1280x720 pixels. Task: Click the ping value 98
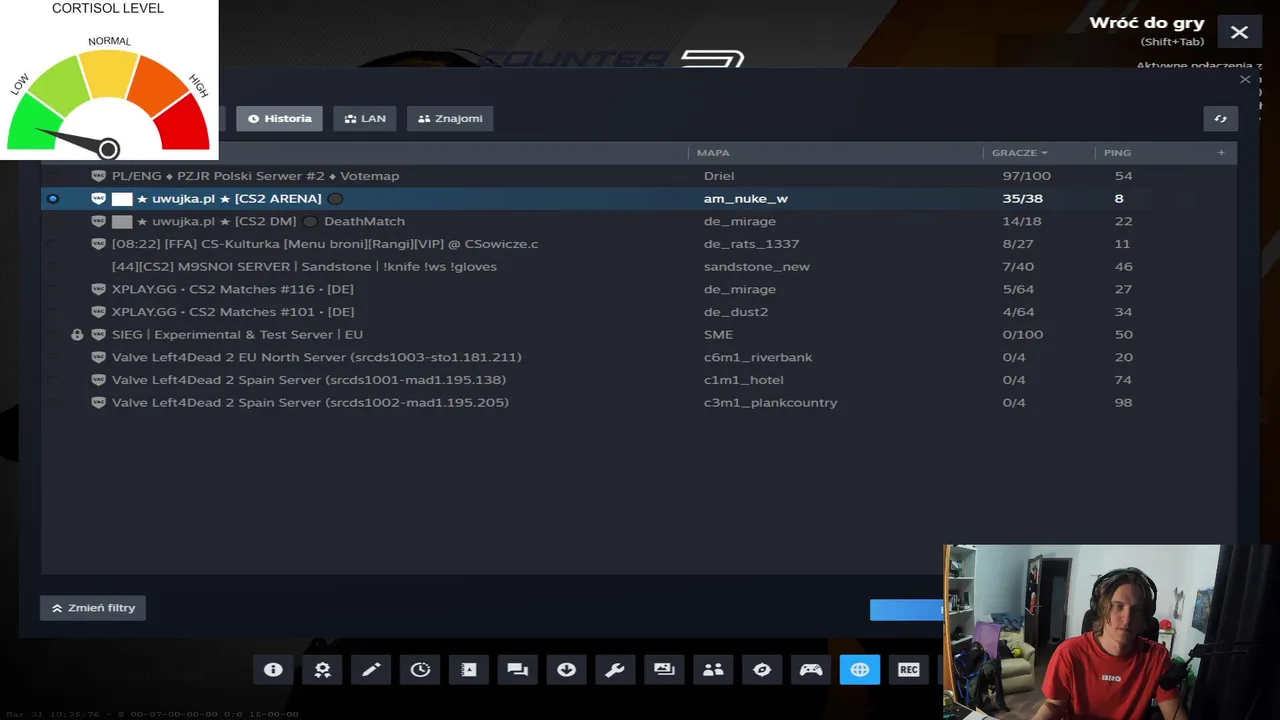click(x=1123, y=403)
